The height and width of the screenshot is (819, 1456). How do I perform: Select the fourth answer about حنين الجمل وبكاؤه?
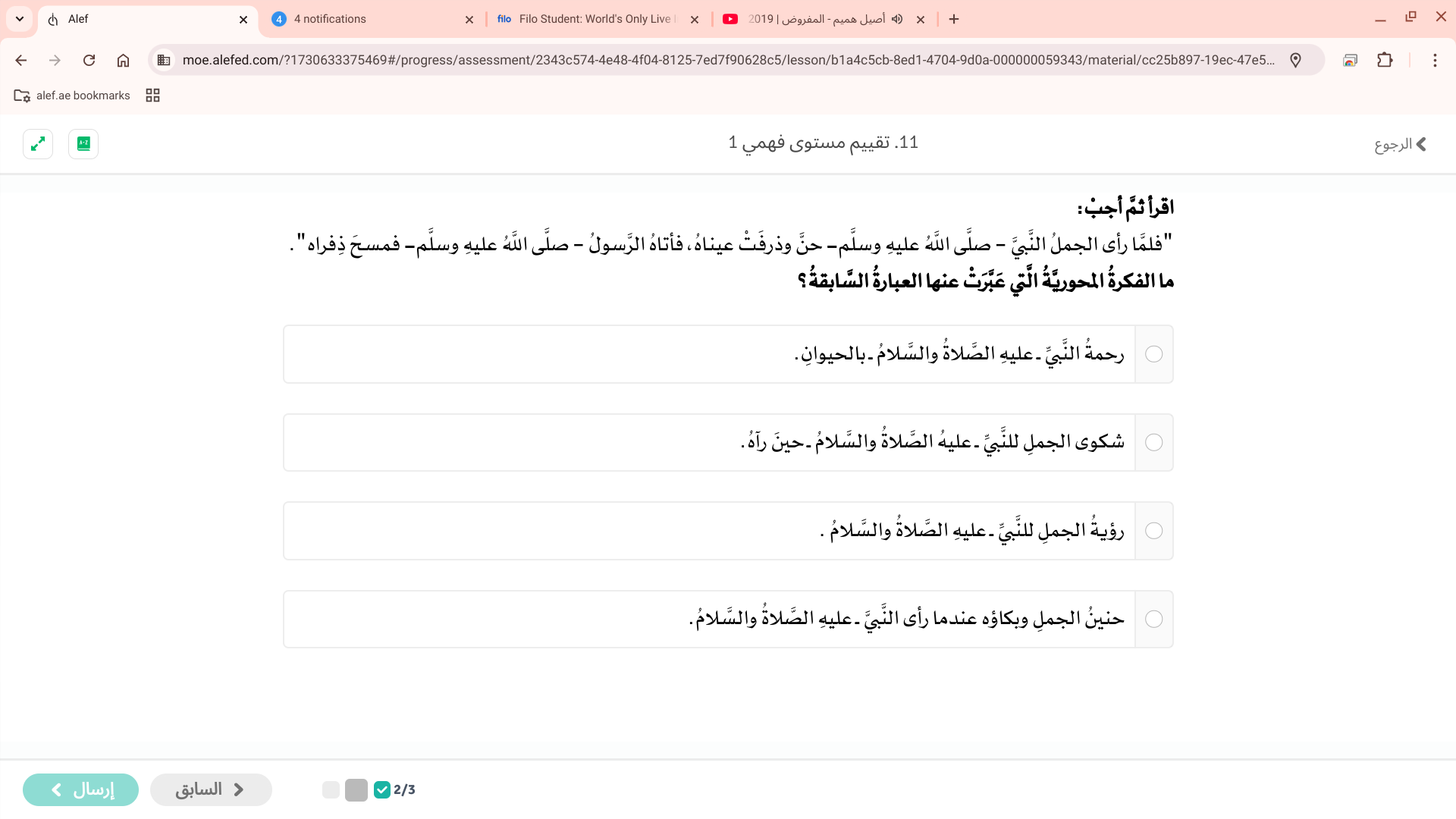pyautogui.click(x=1153, y=620)
